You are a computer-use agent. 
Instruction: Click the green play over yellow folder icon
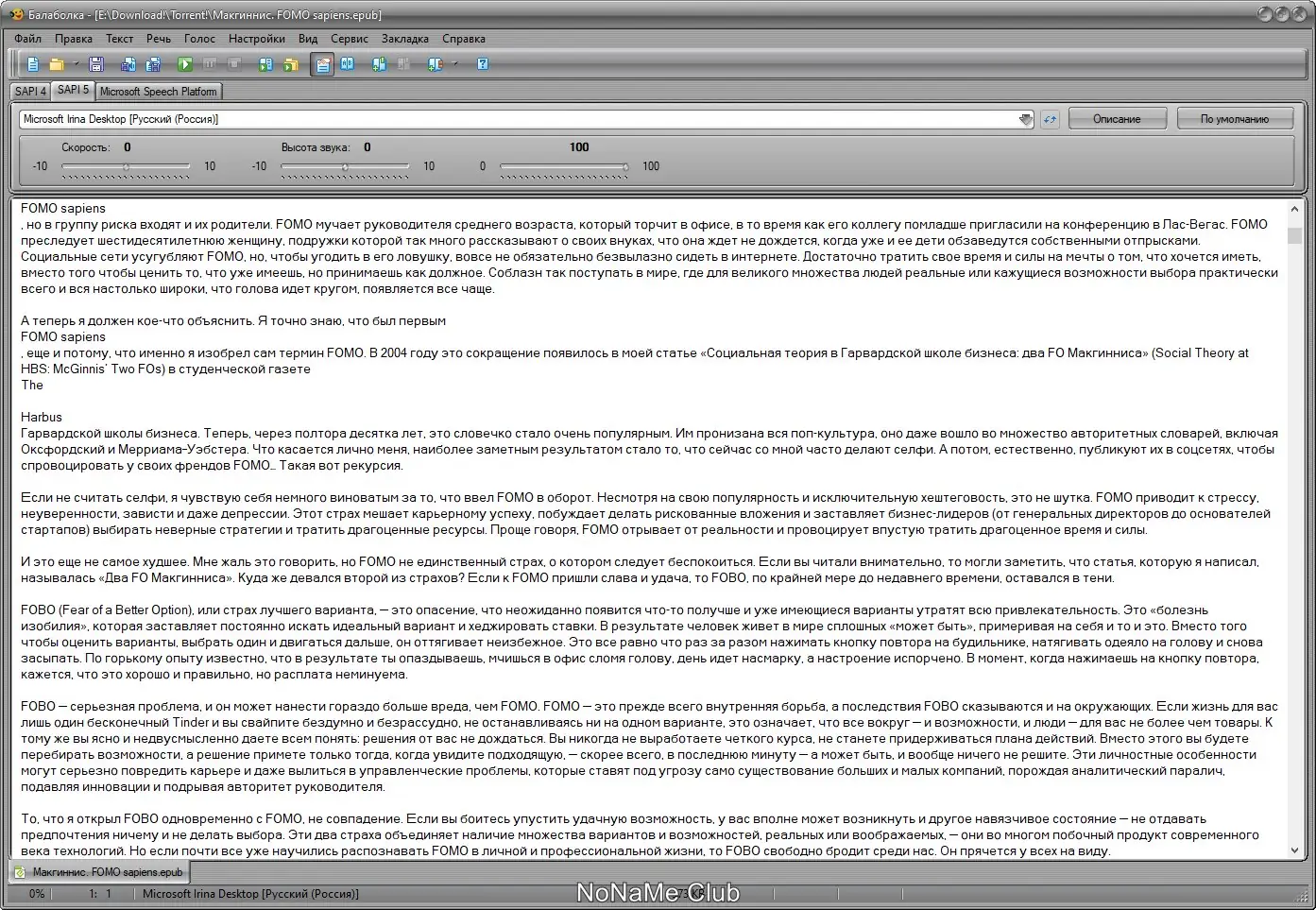[291, 64]
